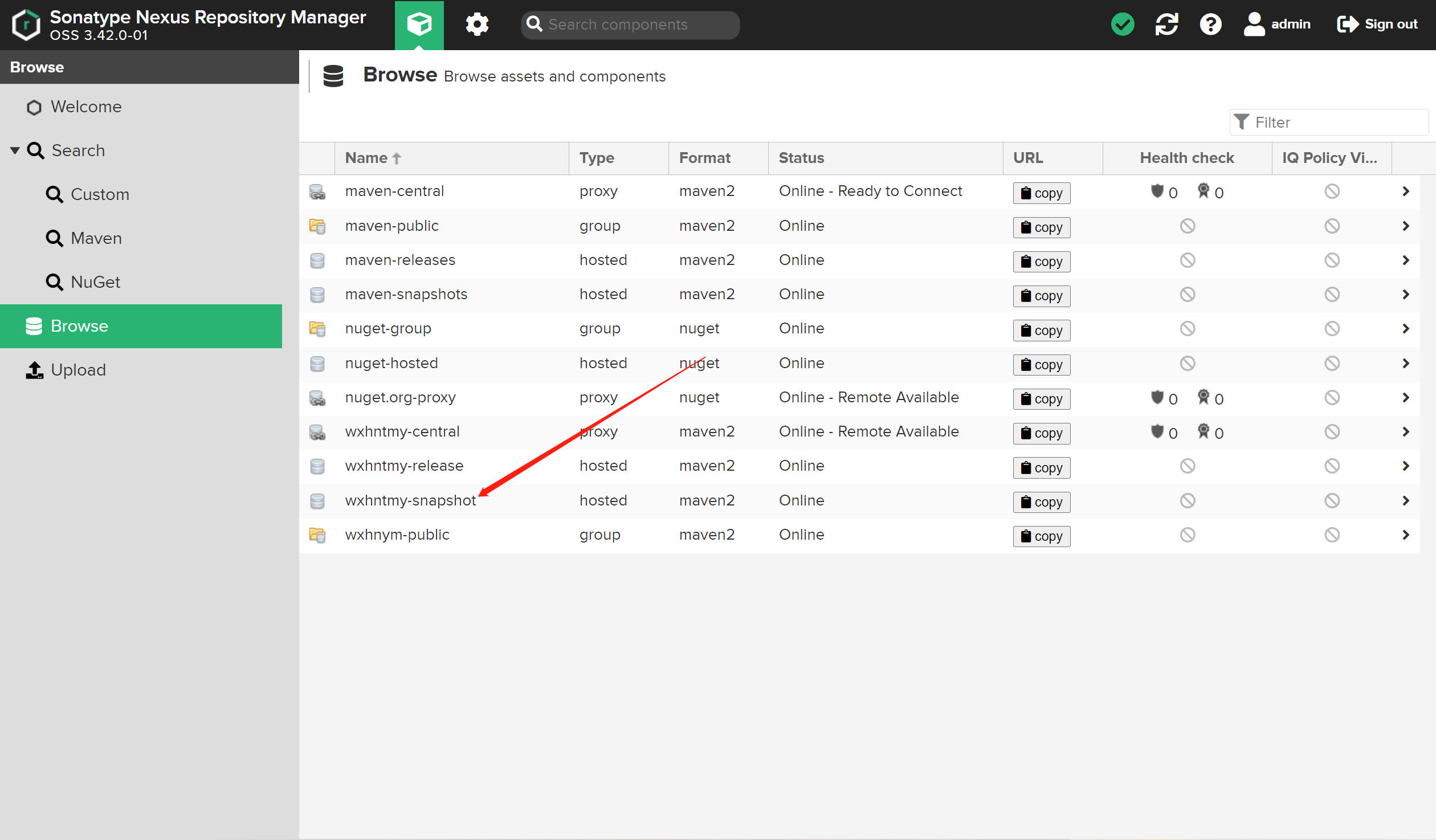Open the wxhntmy-central repository name
1436x840 pixels.
pyautogui.click(x=402, y=431)
